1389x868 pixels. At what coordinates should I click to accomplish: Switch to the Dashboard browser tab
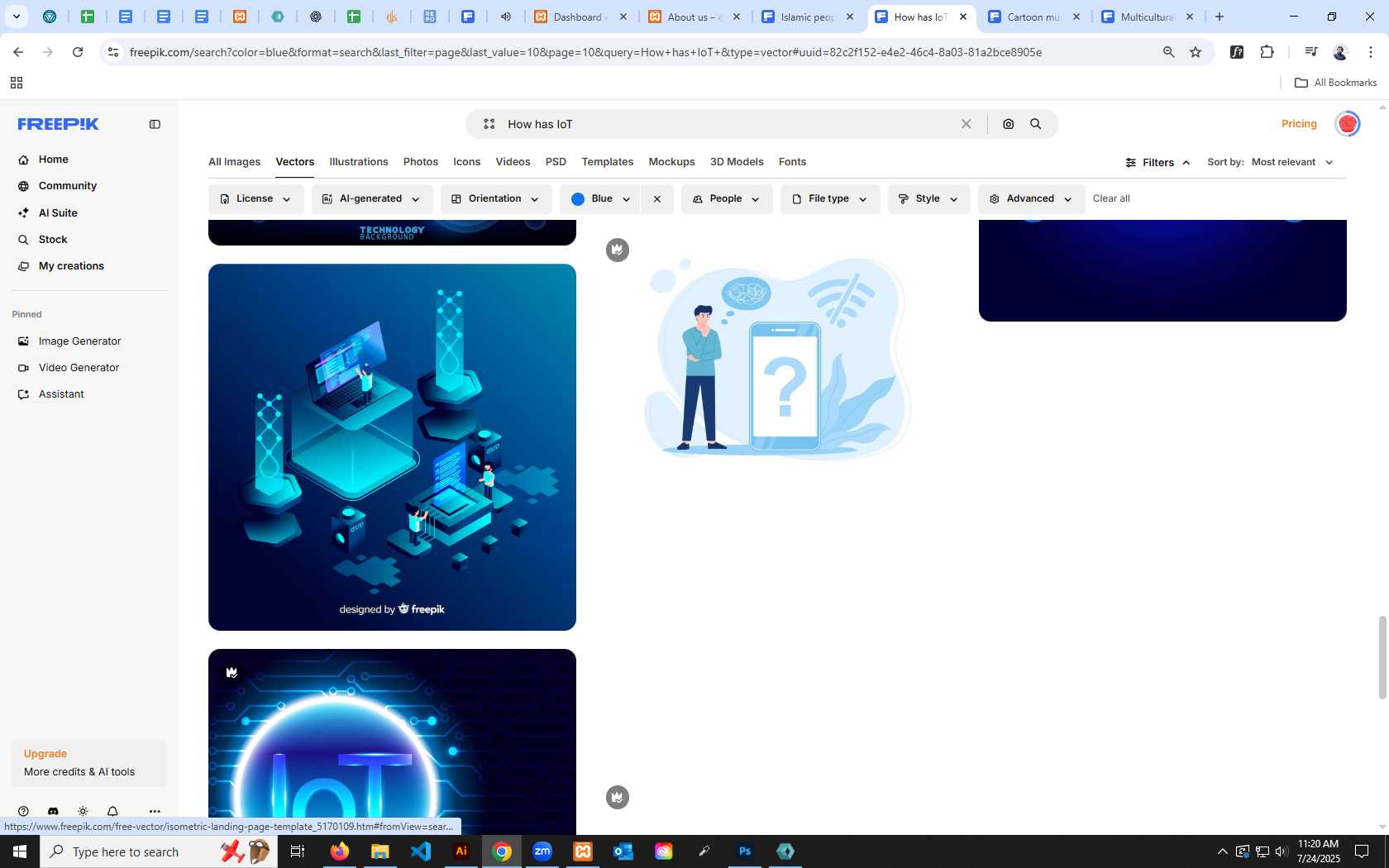click(x=580, y=17)
